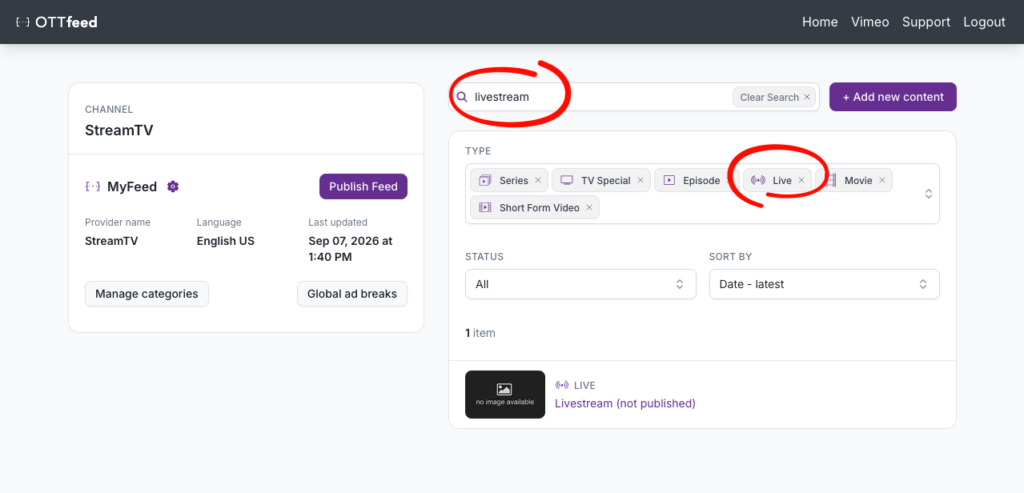Click the MyFeed braces icon
Screen dimensions: 1024x493
click(93, 187)
